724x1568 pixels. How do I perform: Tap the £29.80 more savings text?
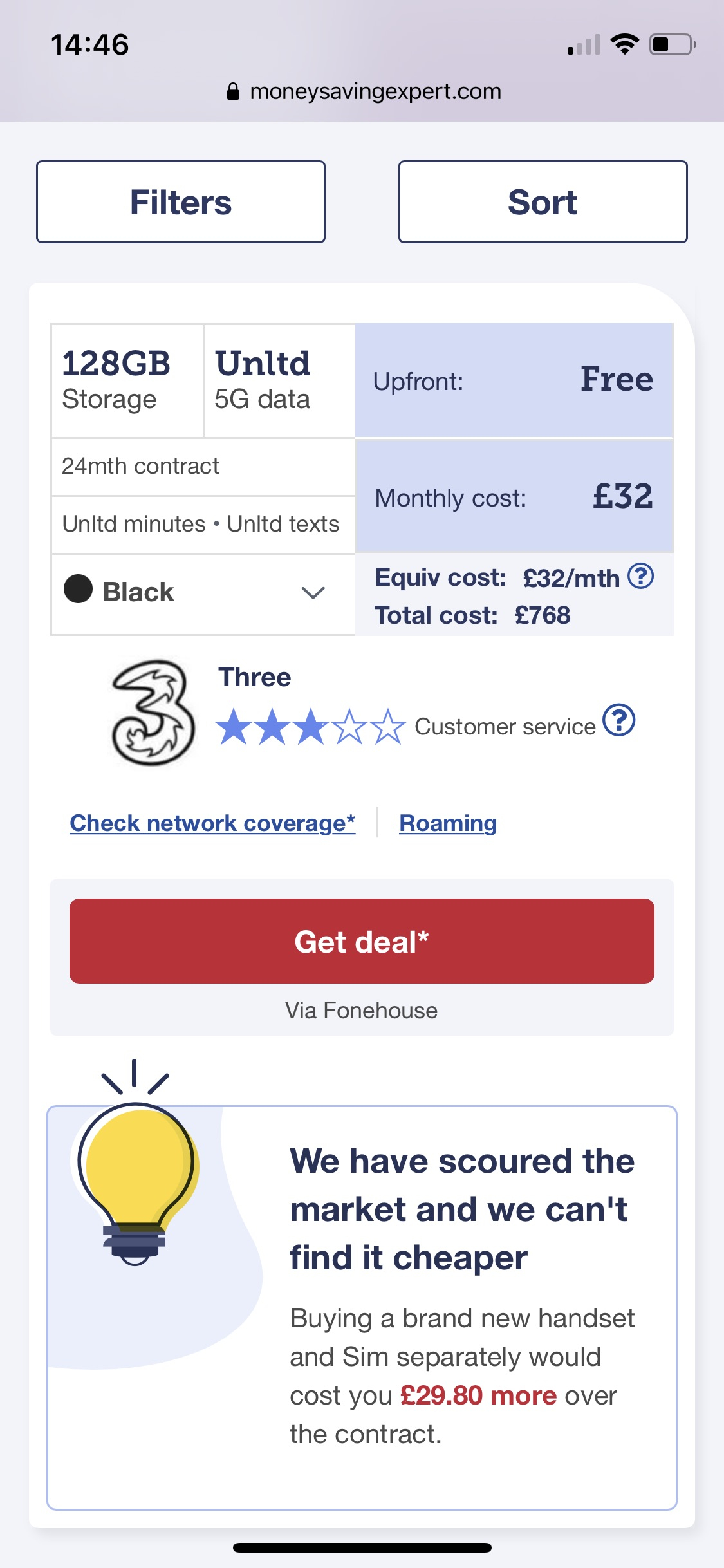(x=478, y=1395)
